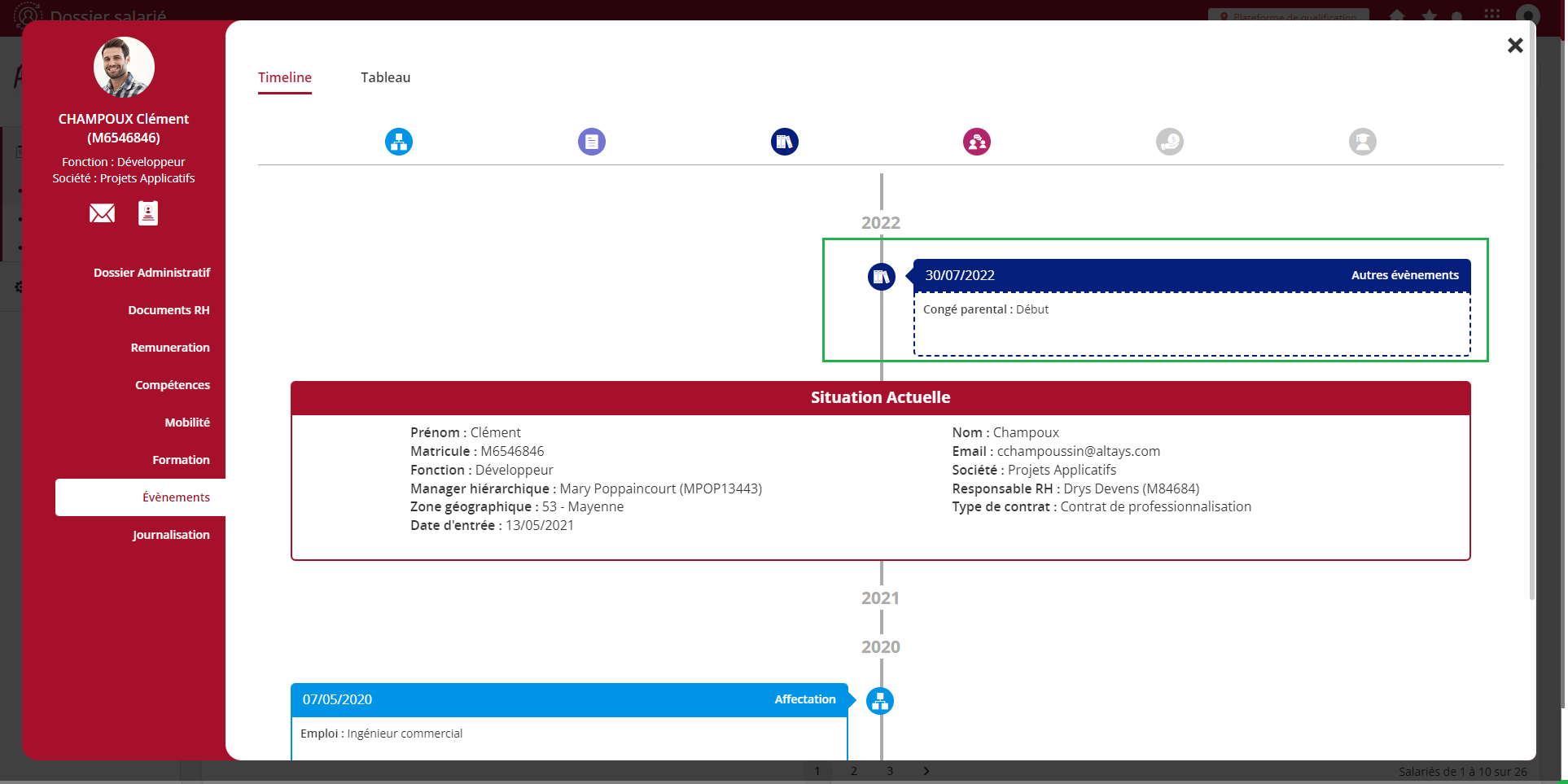
Task: Go to Documents RH section
Action: pyautogui.click(x=169, y=310)
